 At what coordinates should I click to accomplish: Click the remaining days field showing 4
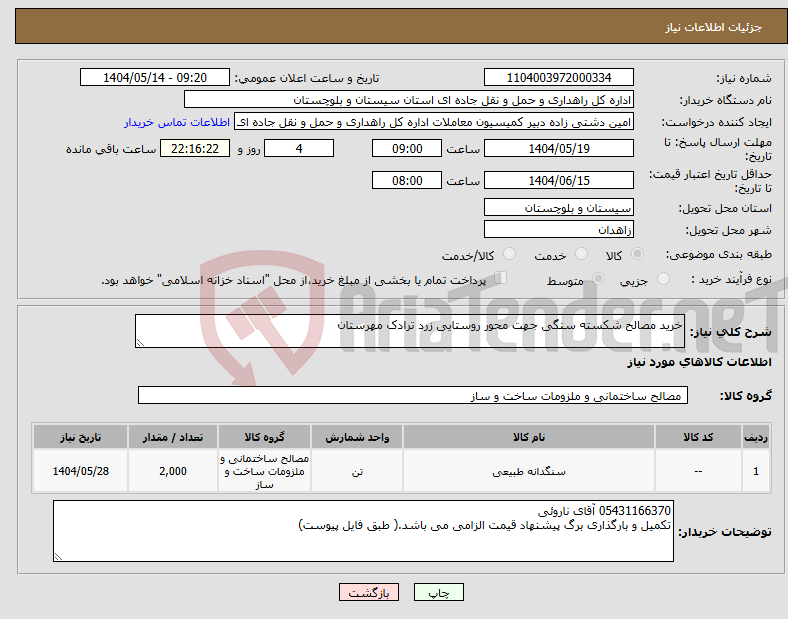[299, 148]
